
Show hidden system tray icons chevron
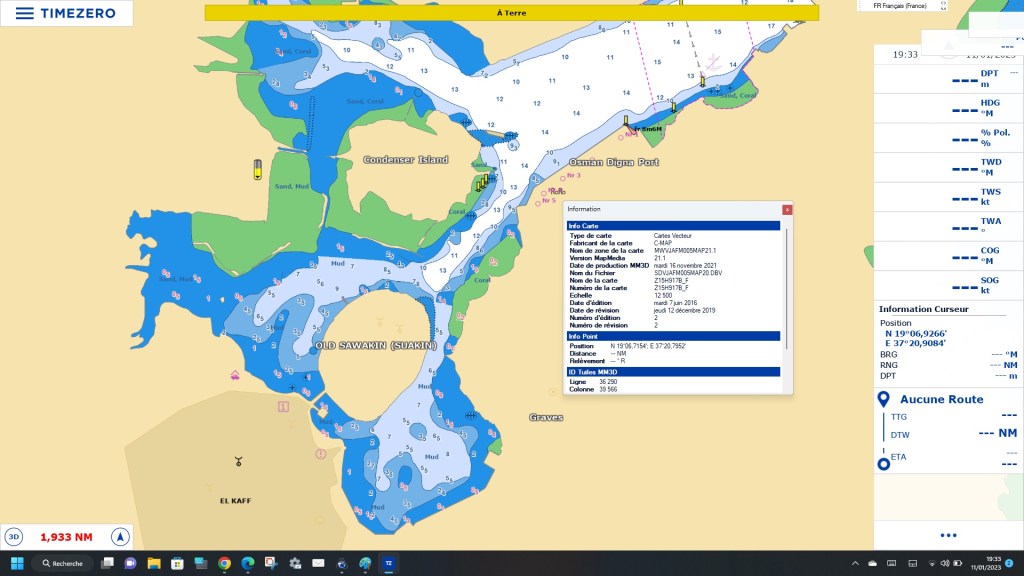point(855,563)
